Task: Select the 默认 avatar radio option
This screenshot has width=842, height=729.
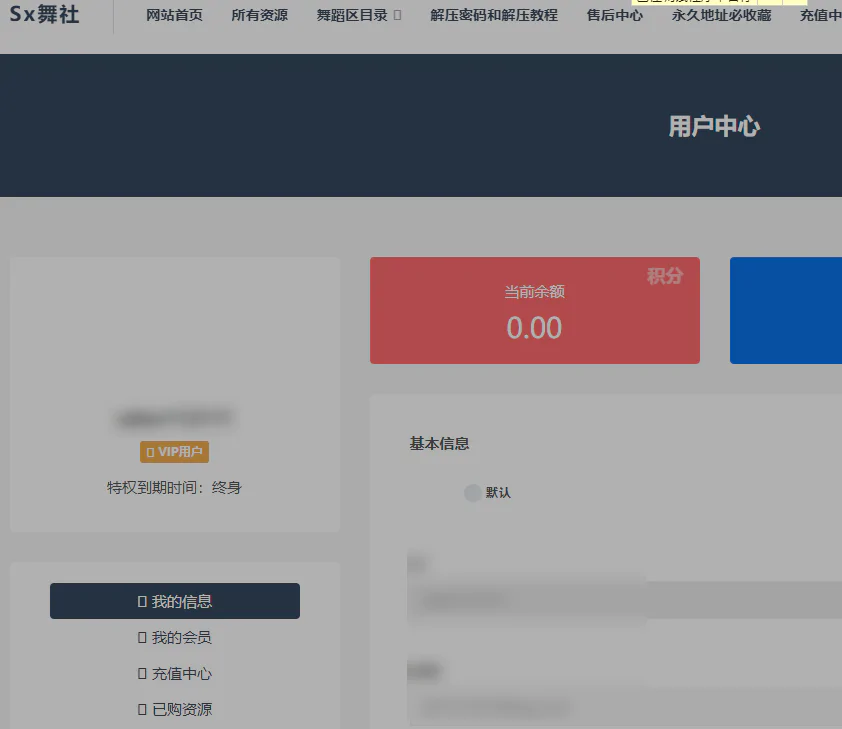Action: tap(473, 493)
